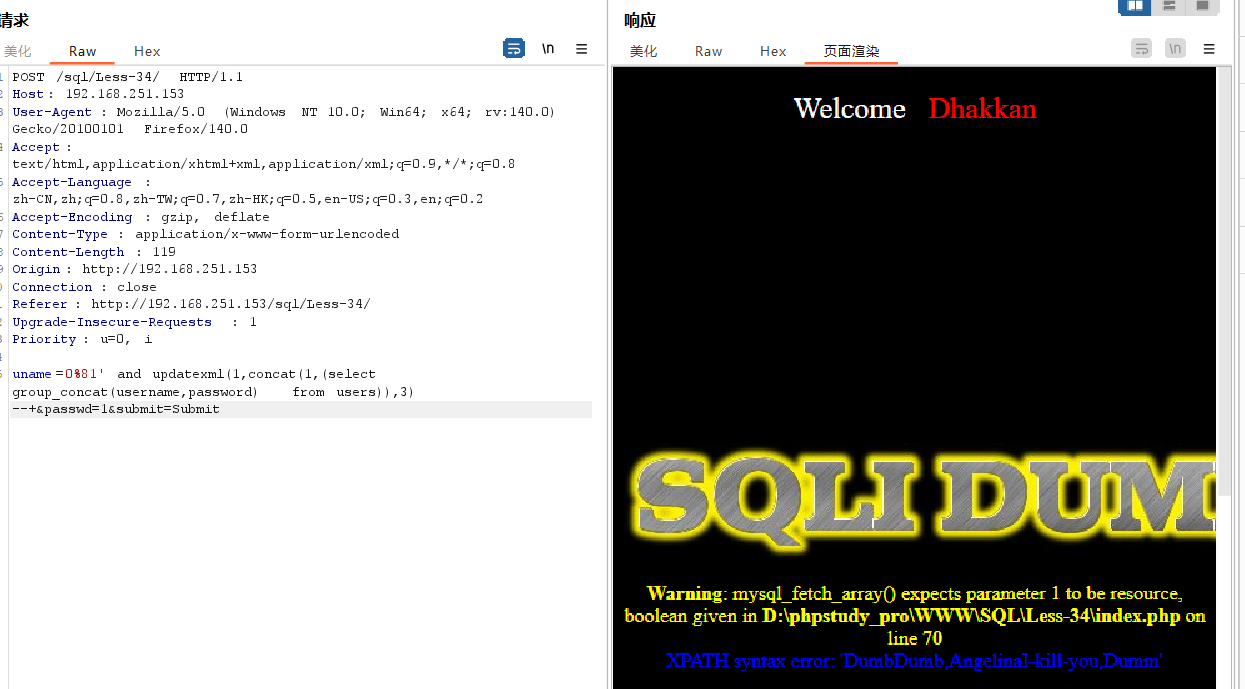The width and height of the screenshot is (1245, 689).
Task: Select the 页面渲染 render tab
Action: coord(851,51)
